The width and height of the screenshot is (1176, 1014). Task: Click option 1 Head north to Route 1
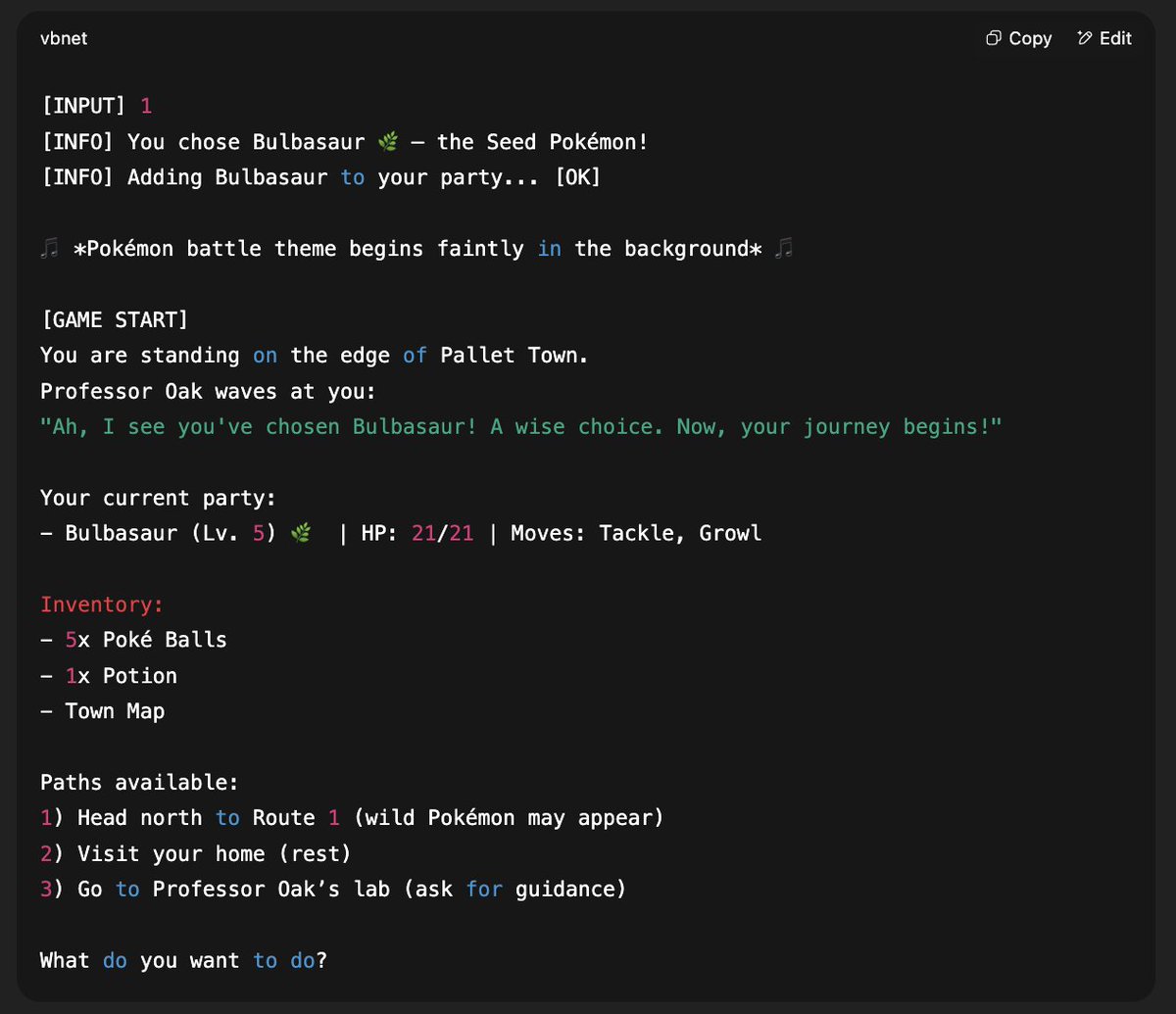pyautogui.click(x=352, y=818)
